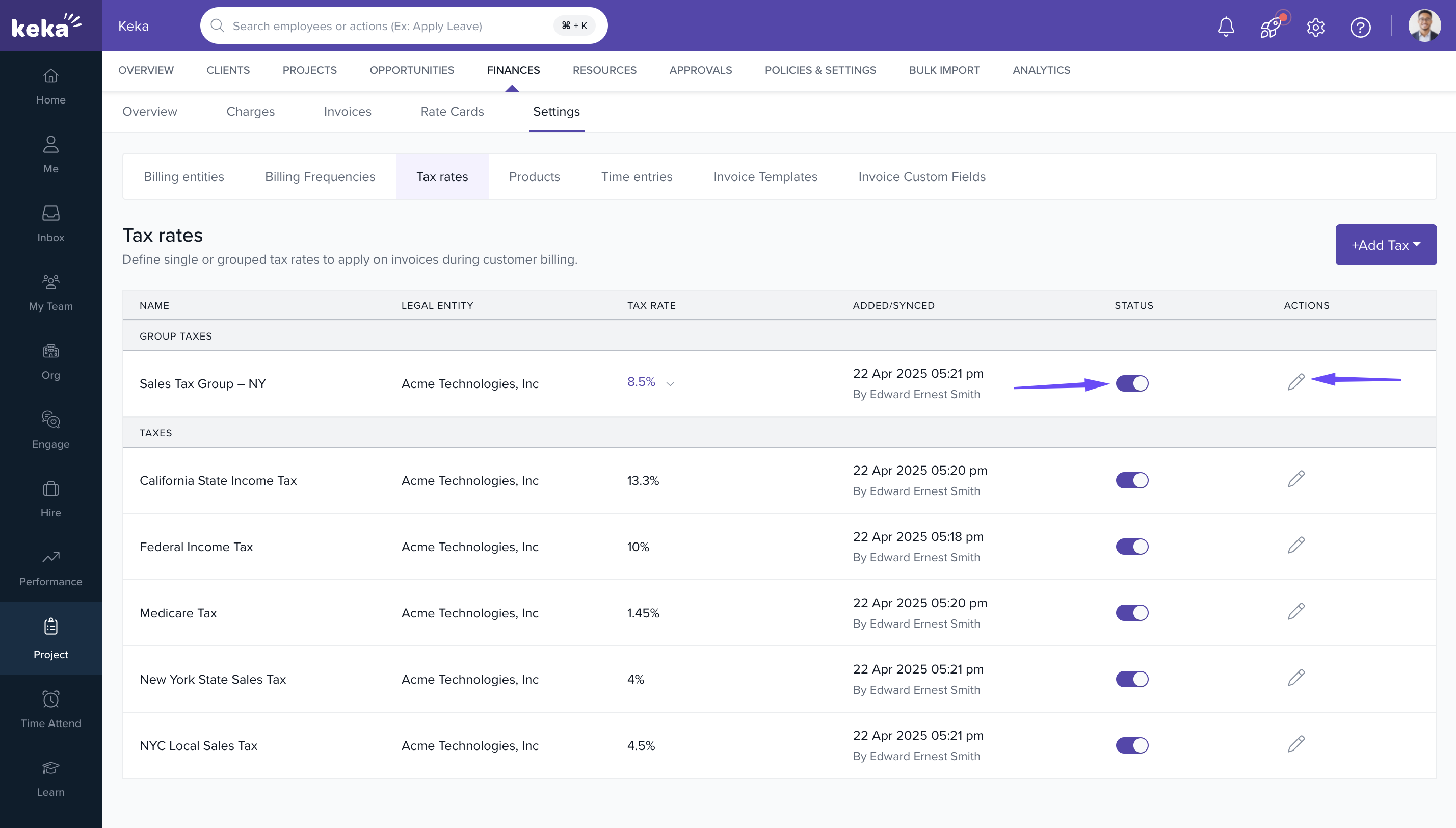
Task: Click the Billing entities tab
Action: click(x=183, y=177)
